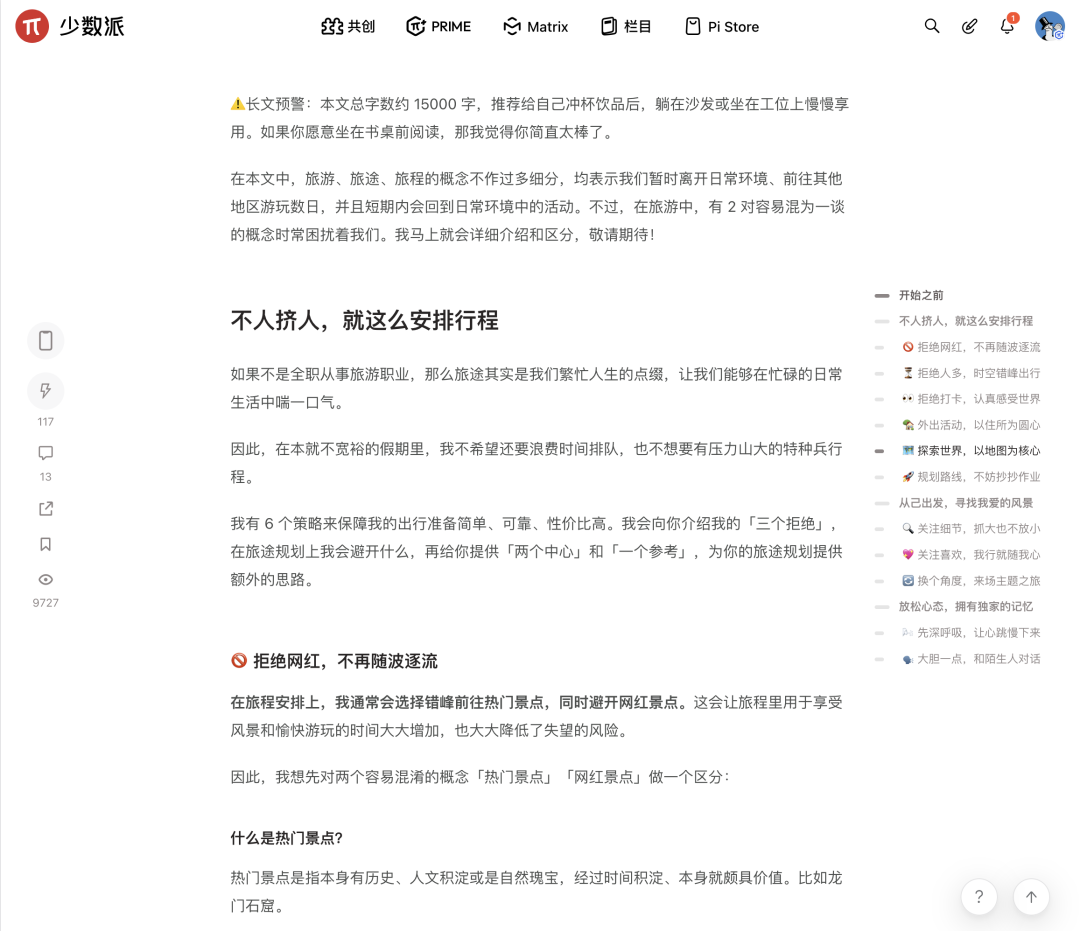Jump to 拒绝人多，时空错峰出行 outline entry
Screen dimensions: 1080x931
coord(971,373)
